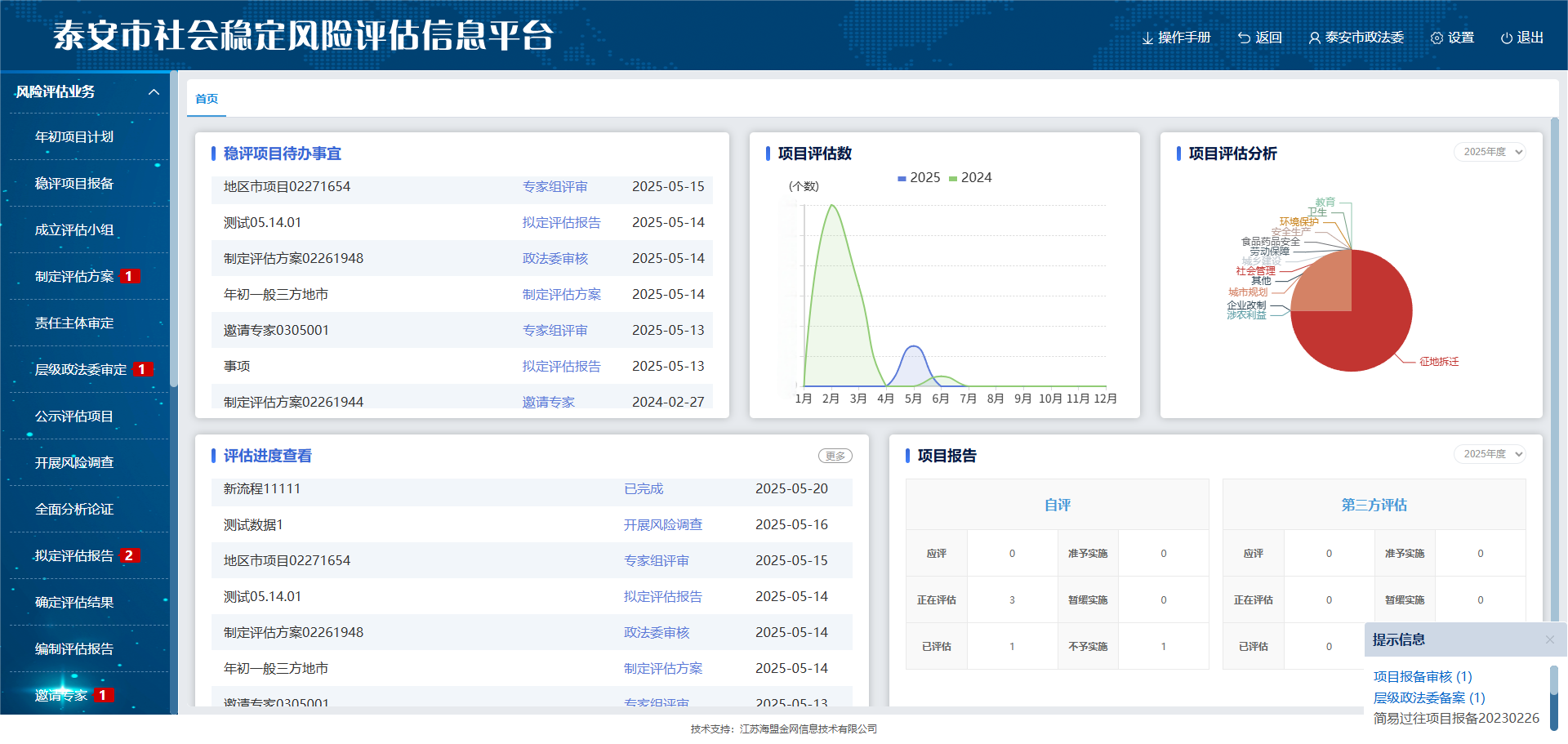Click the 泰安市政法委 user profile icon
The image size is (1568, 744).
[1313, 38]
